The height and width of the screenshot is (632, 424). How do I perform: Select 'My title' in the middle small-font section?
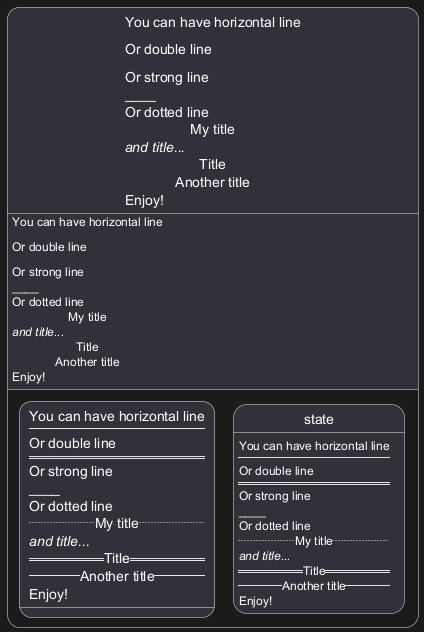[x=87, y=317]
